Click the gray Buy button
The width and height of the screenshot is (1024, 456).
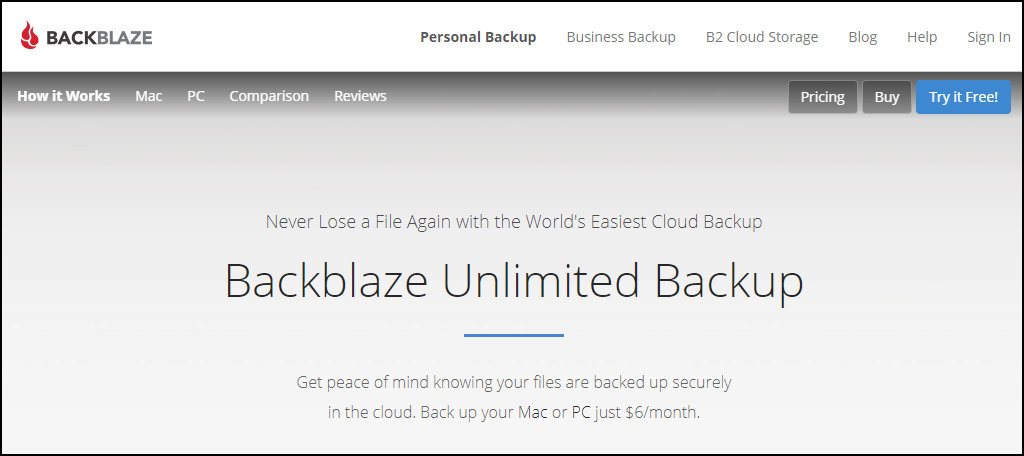[887, 97]
